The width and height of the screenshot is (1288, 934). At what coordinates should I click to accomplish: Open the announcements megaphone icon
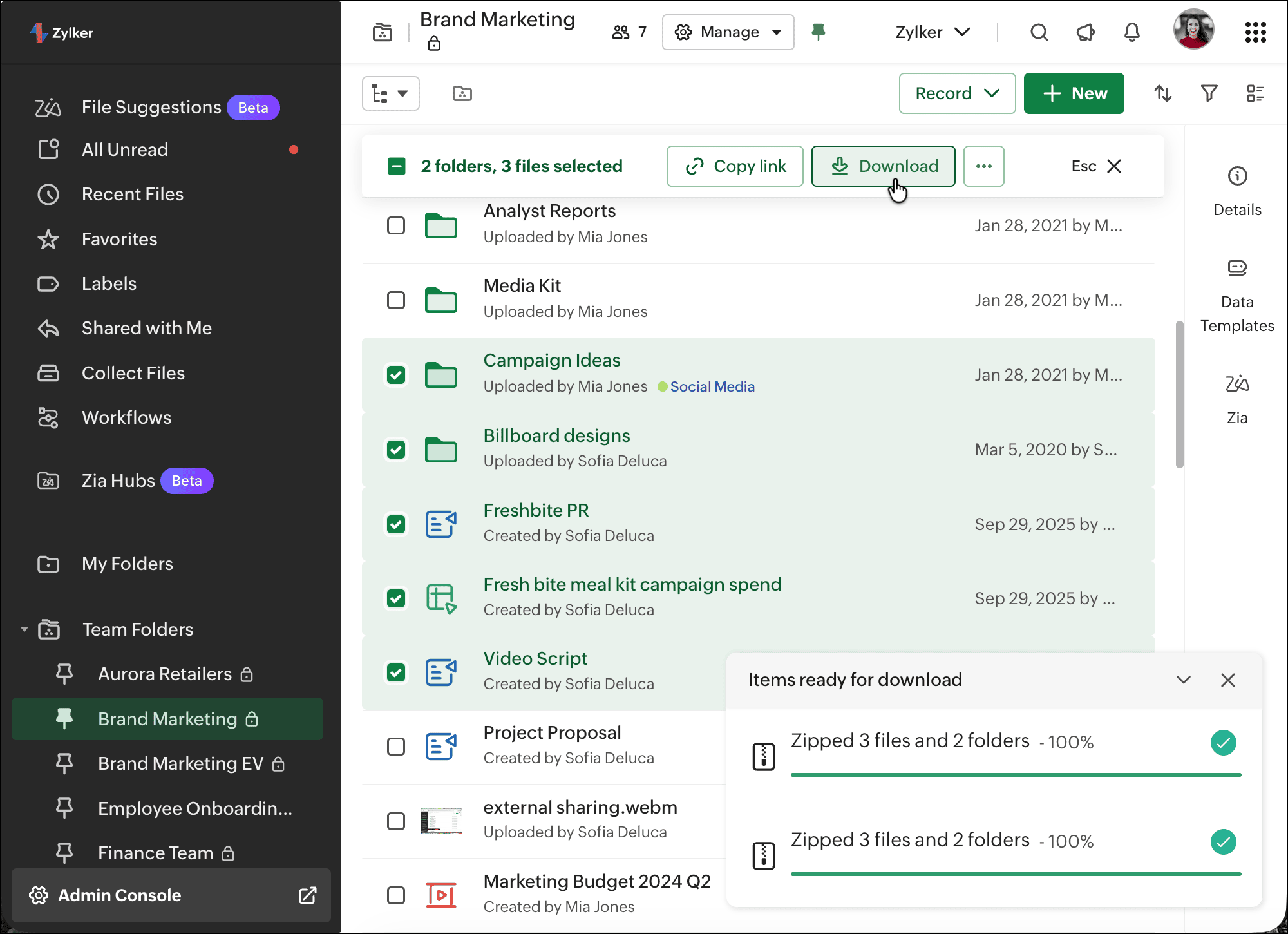(1085, 32)
